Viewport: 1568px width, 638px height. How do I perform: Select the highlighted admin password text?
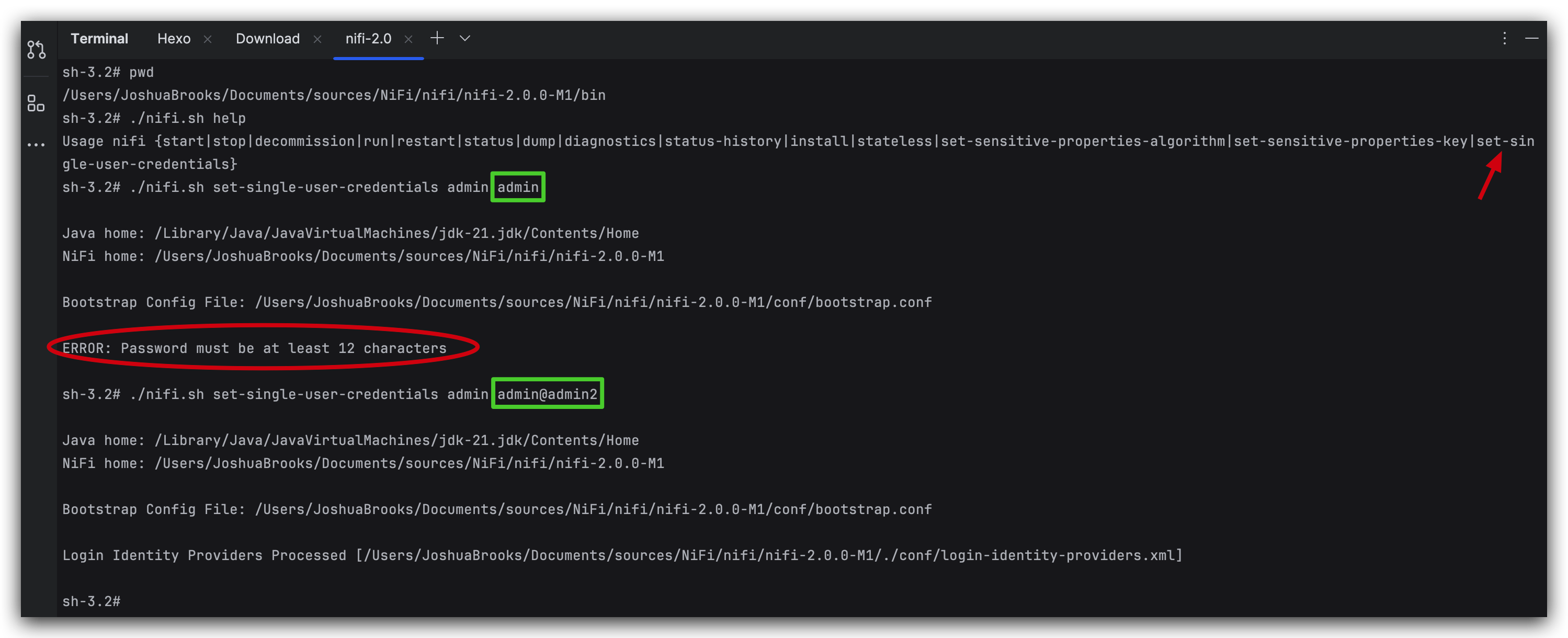(517, 187)
